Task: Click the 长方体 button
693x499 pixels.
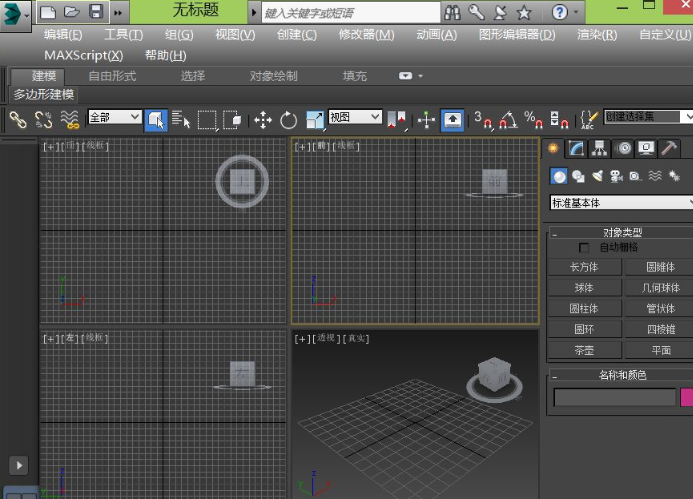Action: (x=584, y=267)
